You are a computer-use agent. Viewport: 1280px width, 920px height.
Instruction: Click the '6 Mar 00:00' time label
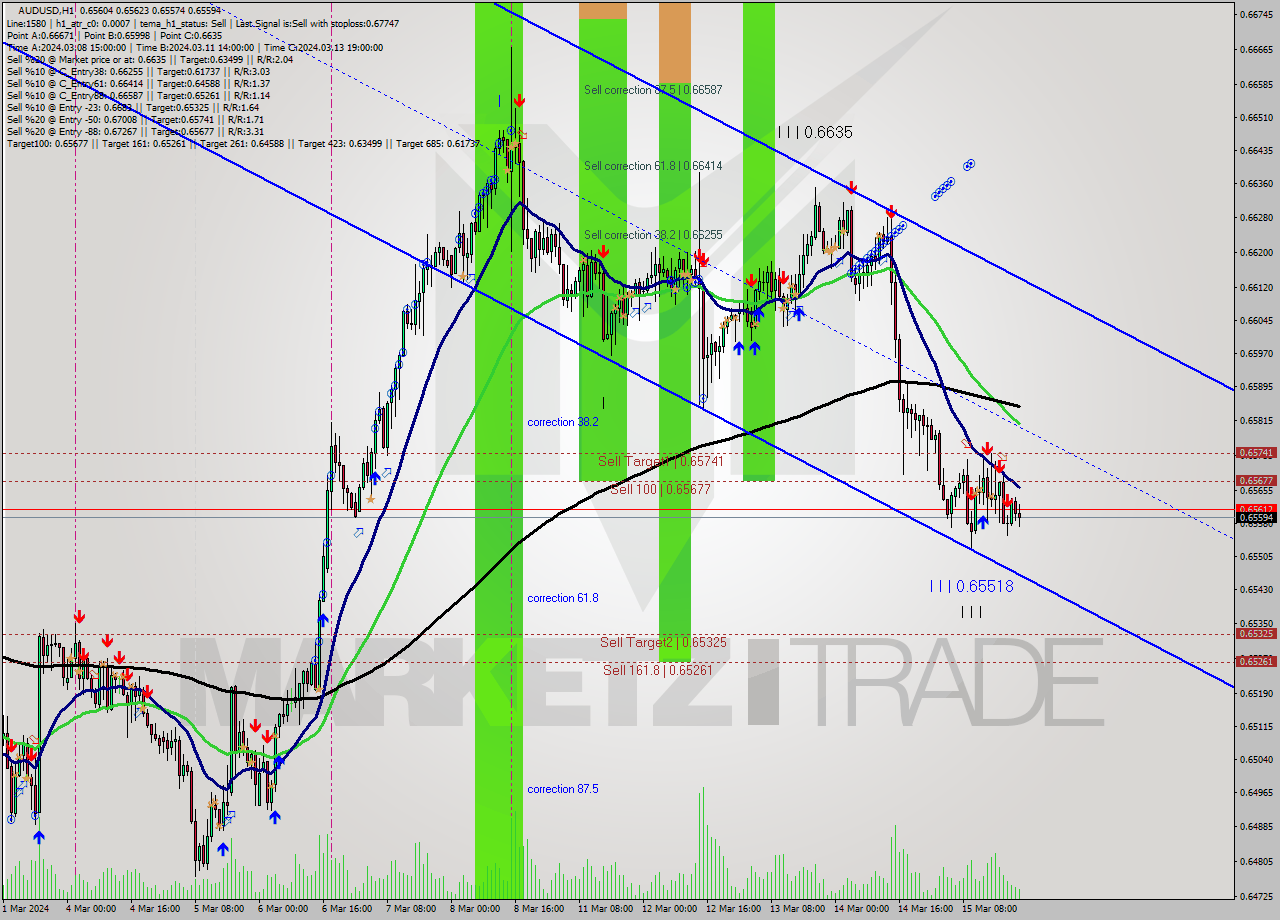pyautogui.click(x=283, y=909)
